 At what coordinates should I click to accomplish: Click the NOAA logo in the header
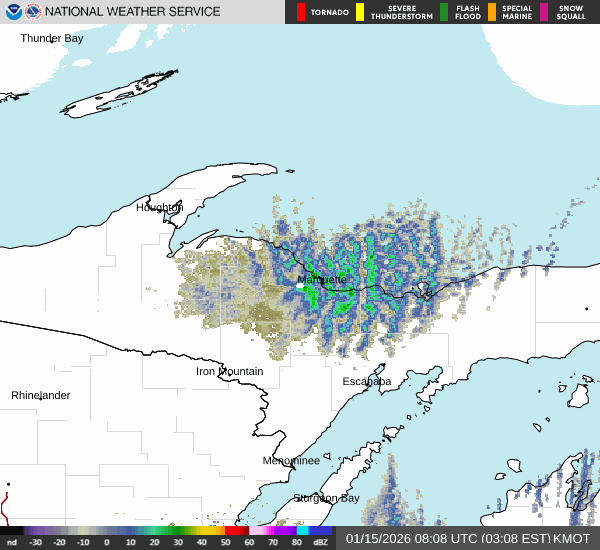click(12, 12)
